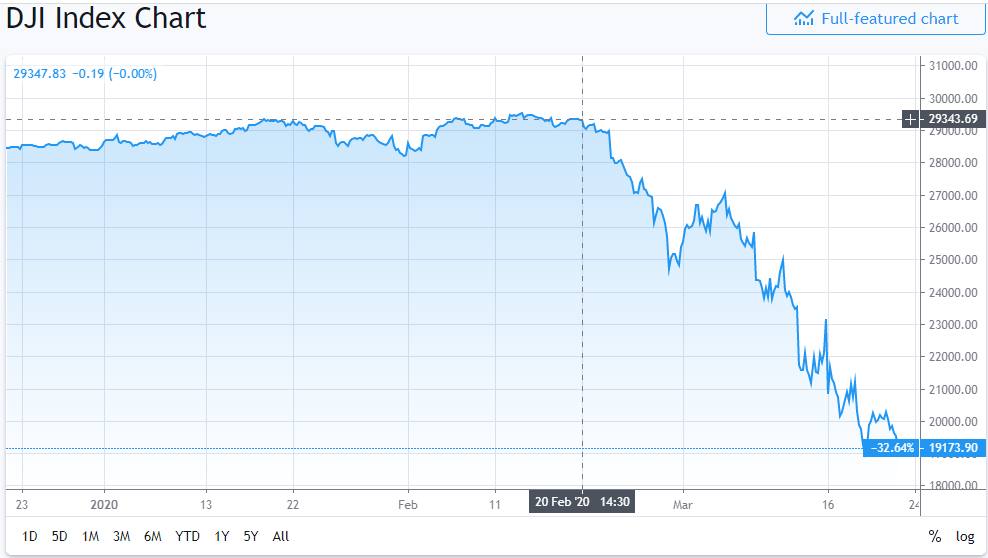Toggle log scale mode
This screenshot has width=988, height=558.
(x=964, y=536)
